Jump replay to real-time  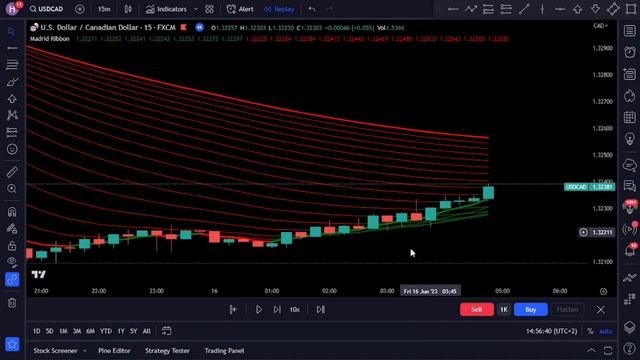(320, 310)
